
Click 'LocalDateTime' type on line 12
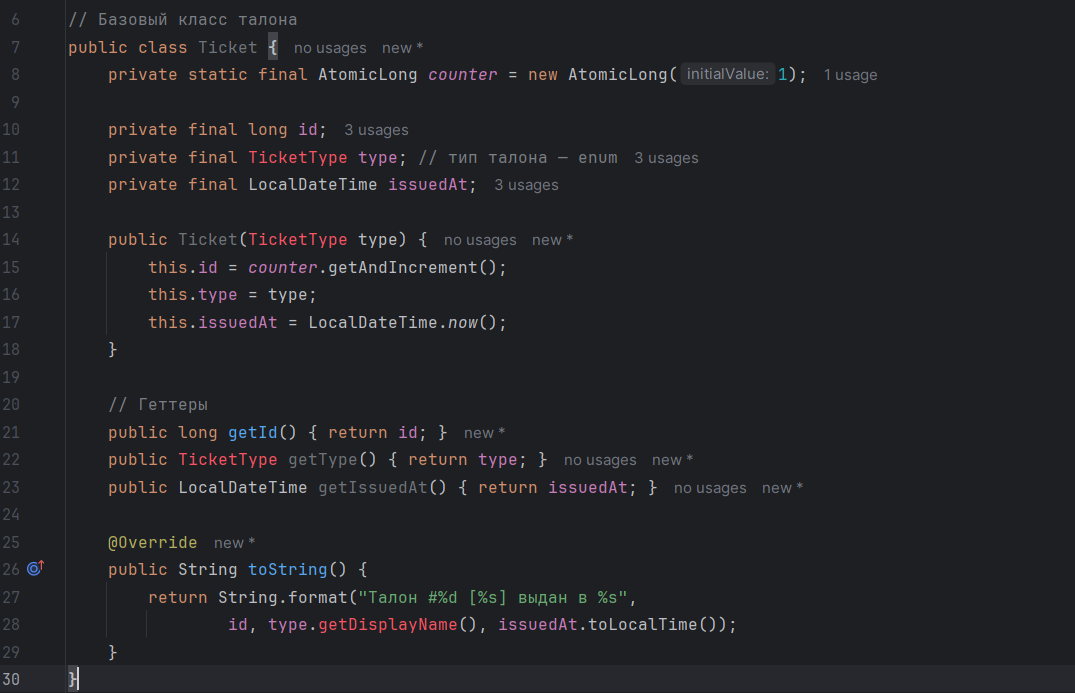tap(313, 184)
